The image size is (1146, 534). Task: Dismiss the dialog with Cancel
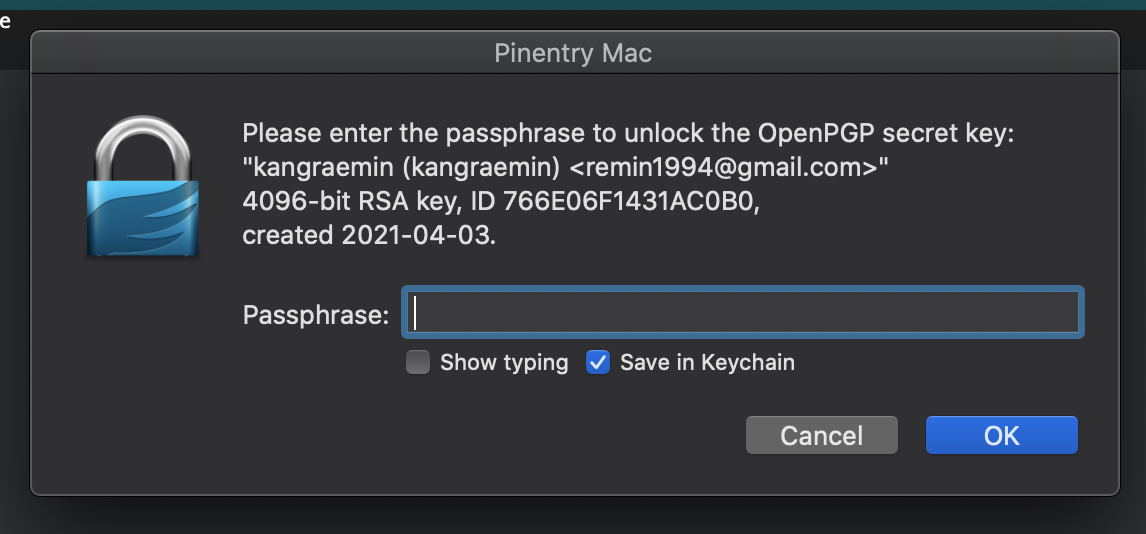(x=821, y=435)
